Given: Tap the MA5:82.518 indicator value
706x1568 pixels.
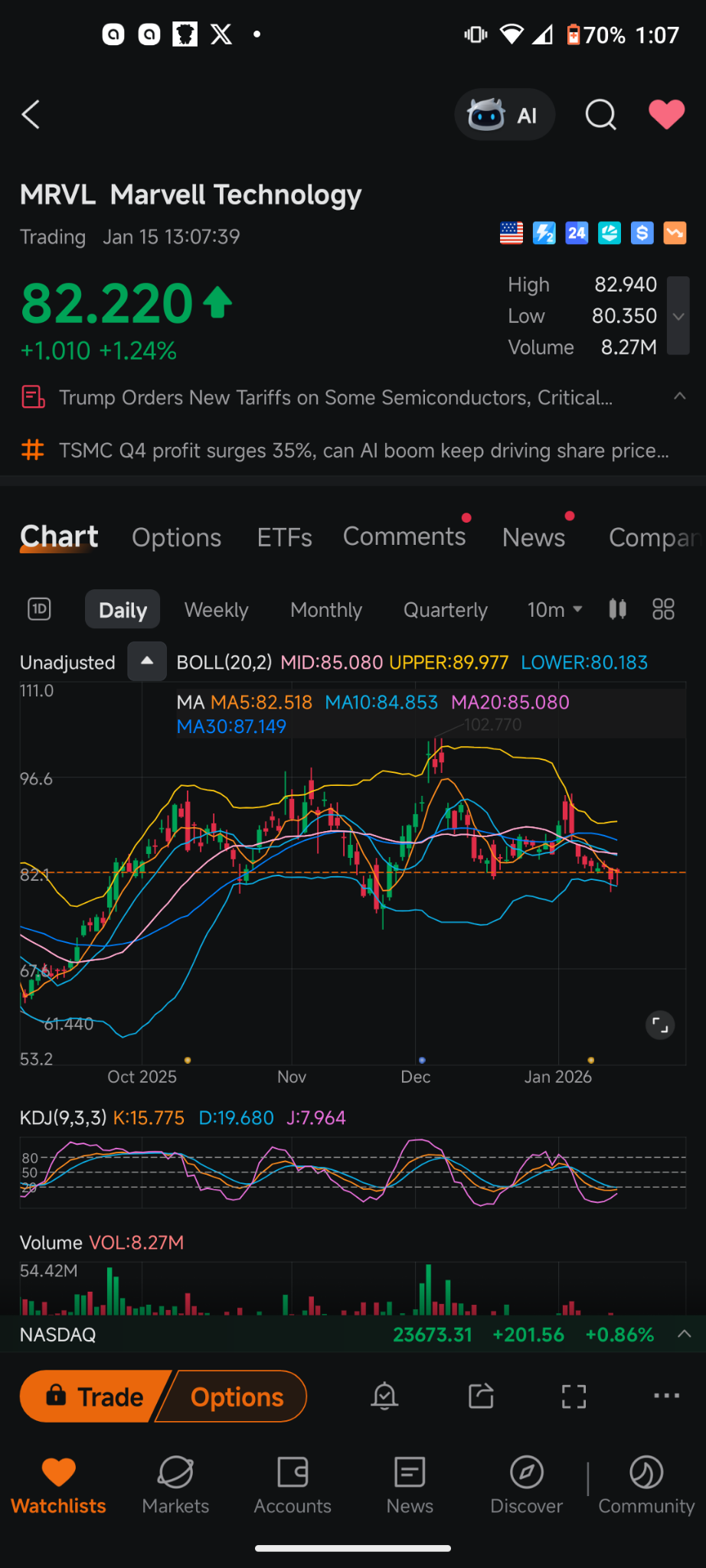Looking at the screenshot, I should click(x=261, y=703).
